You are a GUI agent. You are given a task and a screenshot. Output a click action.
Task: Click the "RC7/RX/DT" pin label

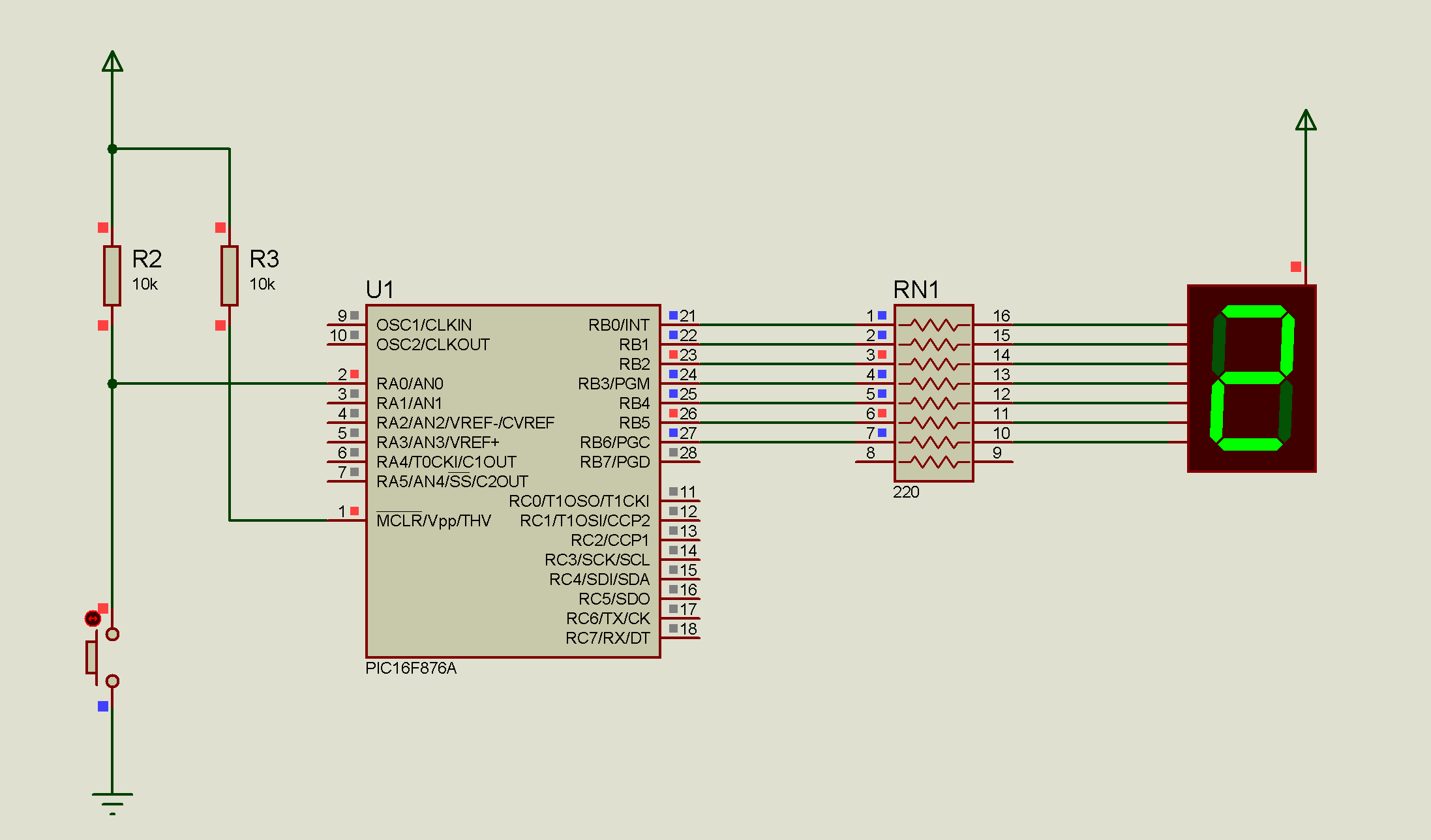tap(608, 638)
